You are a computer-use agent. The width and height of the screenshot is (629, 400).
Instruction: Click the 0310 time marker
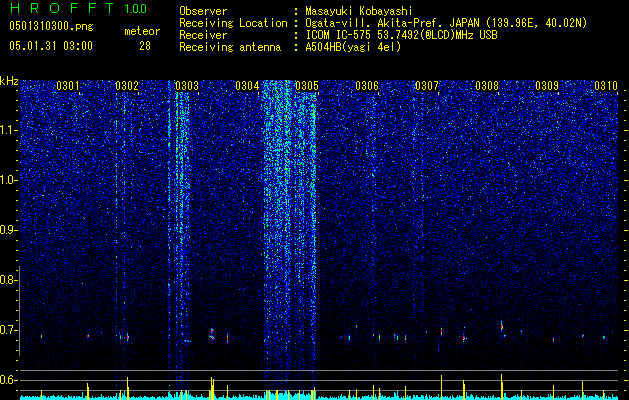click(x=606, y=85)
